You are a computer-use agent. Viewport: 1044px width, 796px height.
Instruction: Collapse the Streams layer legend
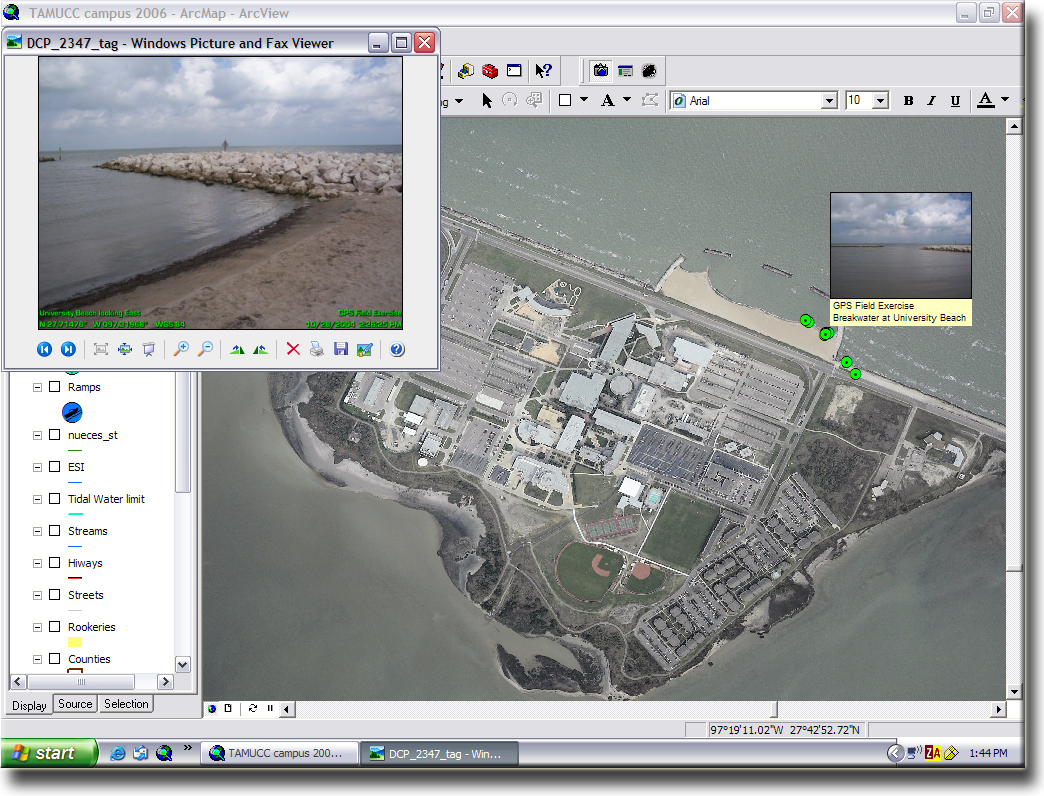pos(37,531)
